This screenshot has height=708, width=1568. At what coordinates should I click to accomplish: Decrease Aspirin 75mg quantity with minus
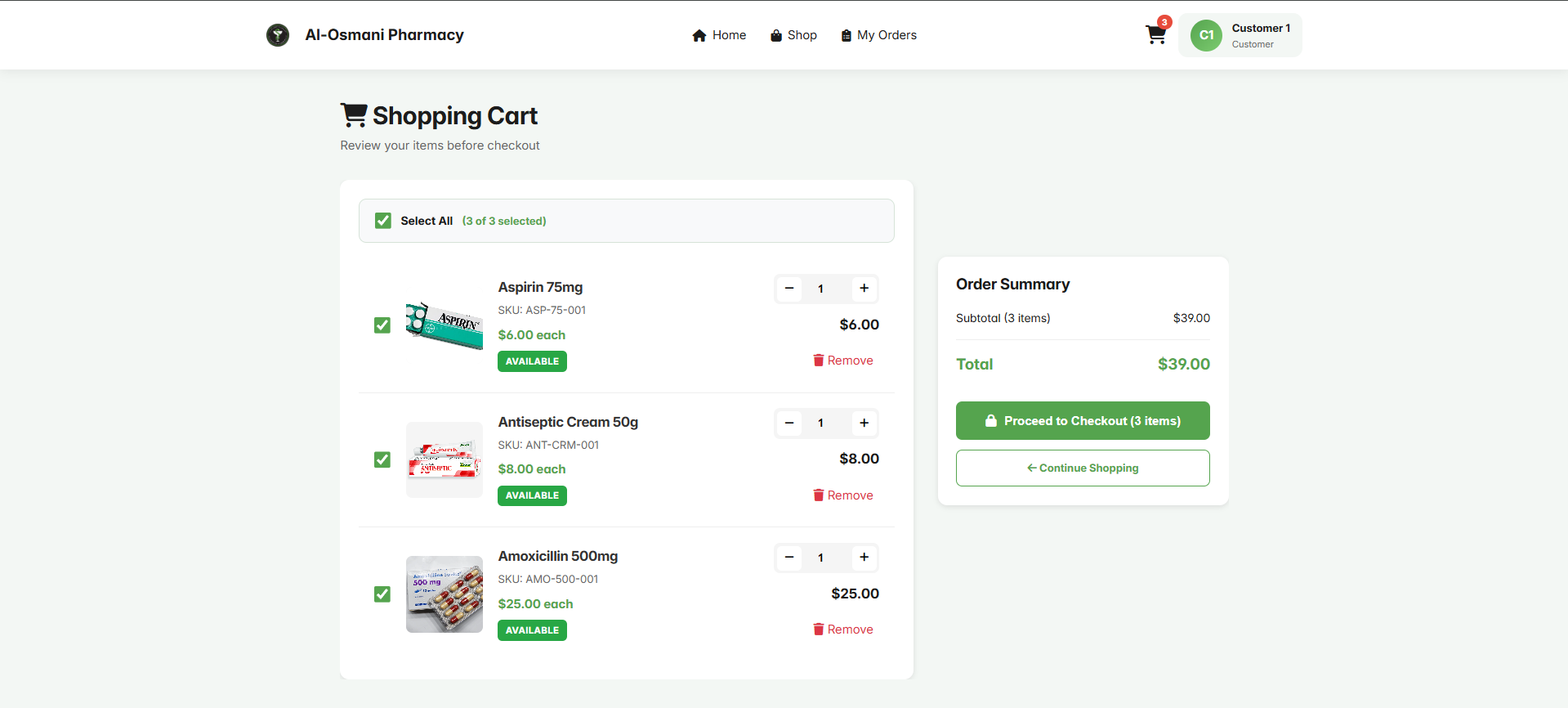789,289
